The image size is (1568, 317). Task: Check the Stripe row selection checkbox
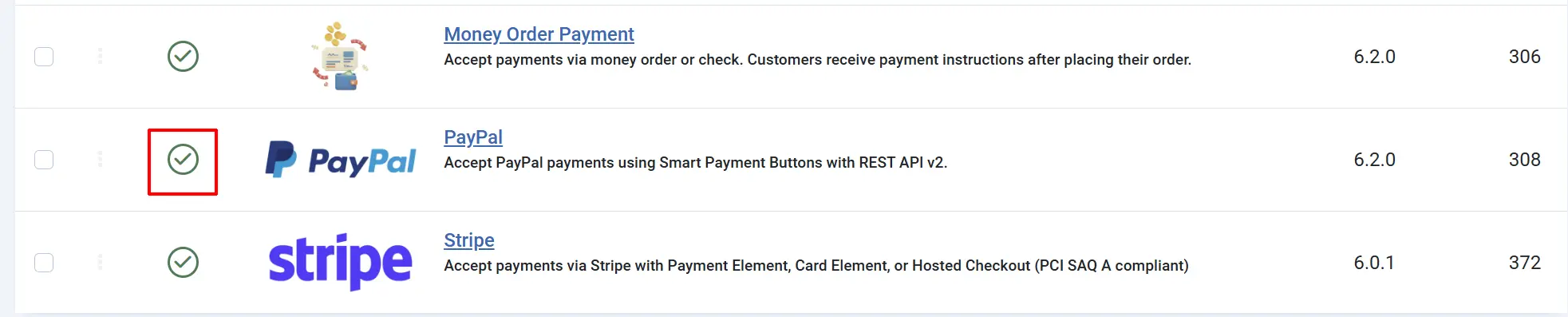tap(44, 263)
